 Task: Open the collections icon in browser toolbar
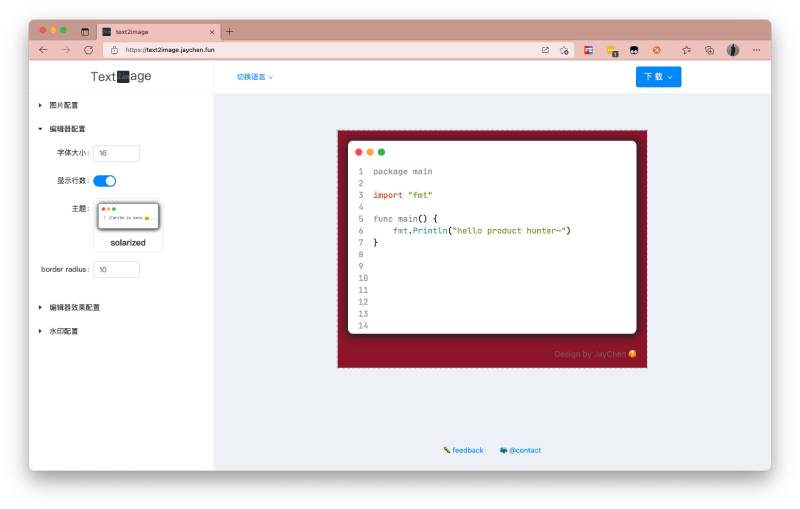[709, 50]
